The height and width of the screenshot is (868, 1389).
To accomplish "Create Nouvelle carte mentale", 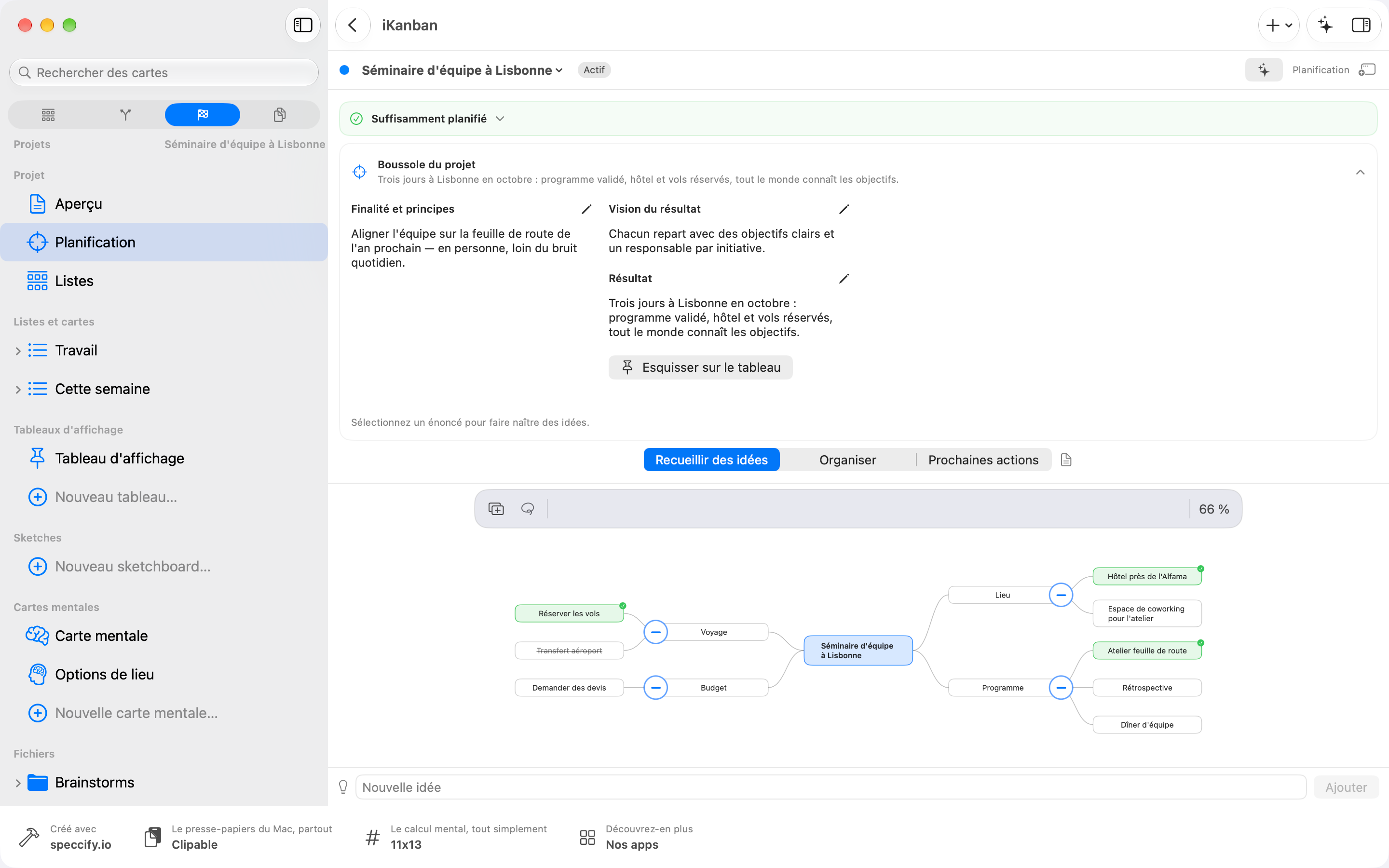I will click(163, 712).
